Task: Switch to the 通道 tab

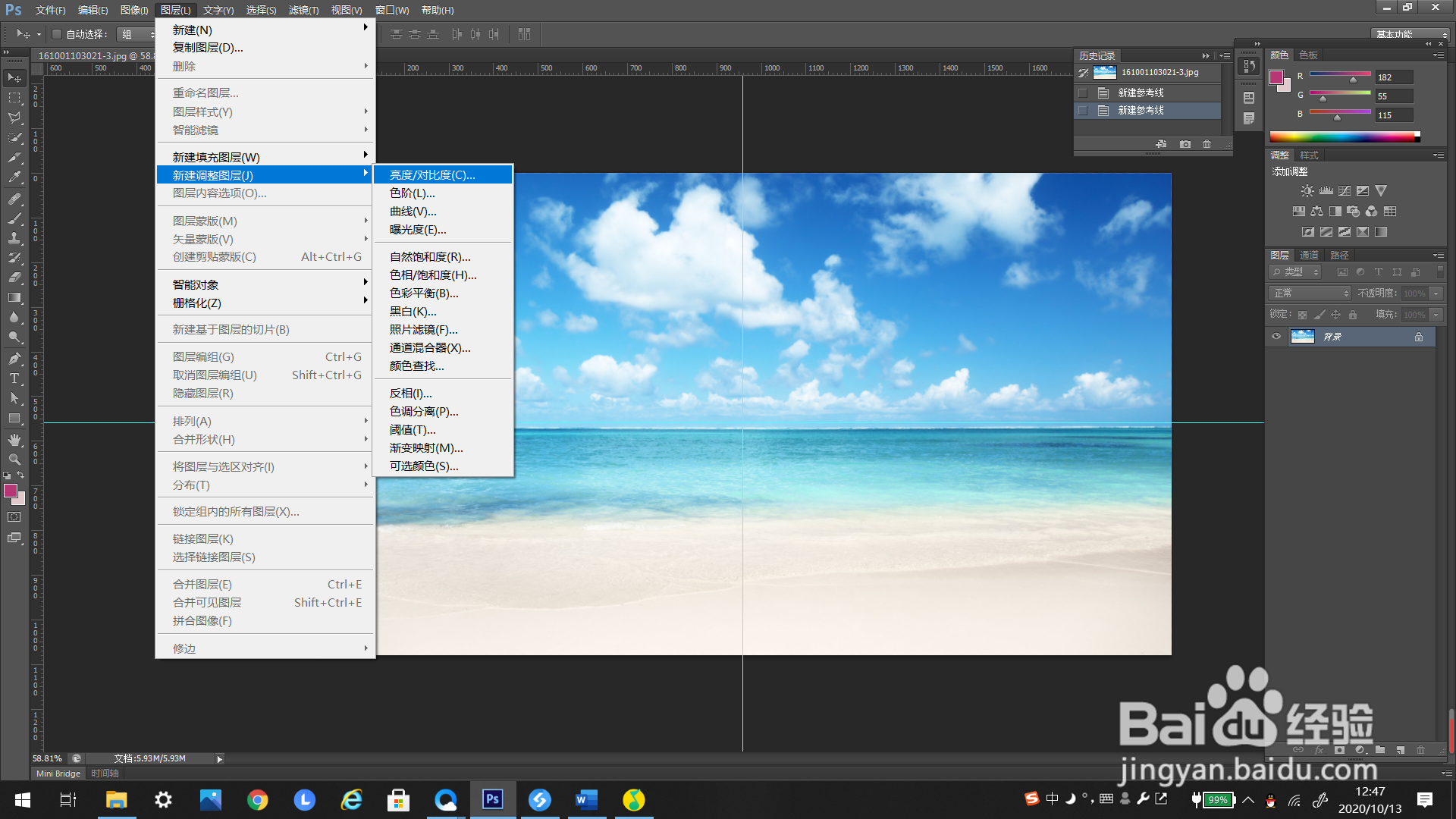Action: pyautogui.click(x=1309, y=255)
